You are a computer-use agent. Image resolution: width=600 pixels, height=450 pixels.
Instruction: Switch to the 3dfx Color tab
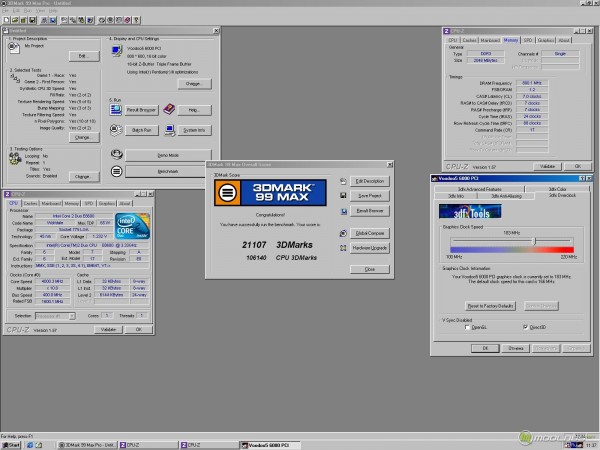point(557,189)
